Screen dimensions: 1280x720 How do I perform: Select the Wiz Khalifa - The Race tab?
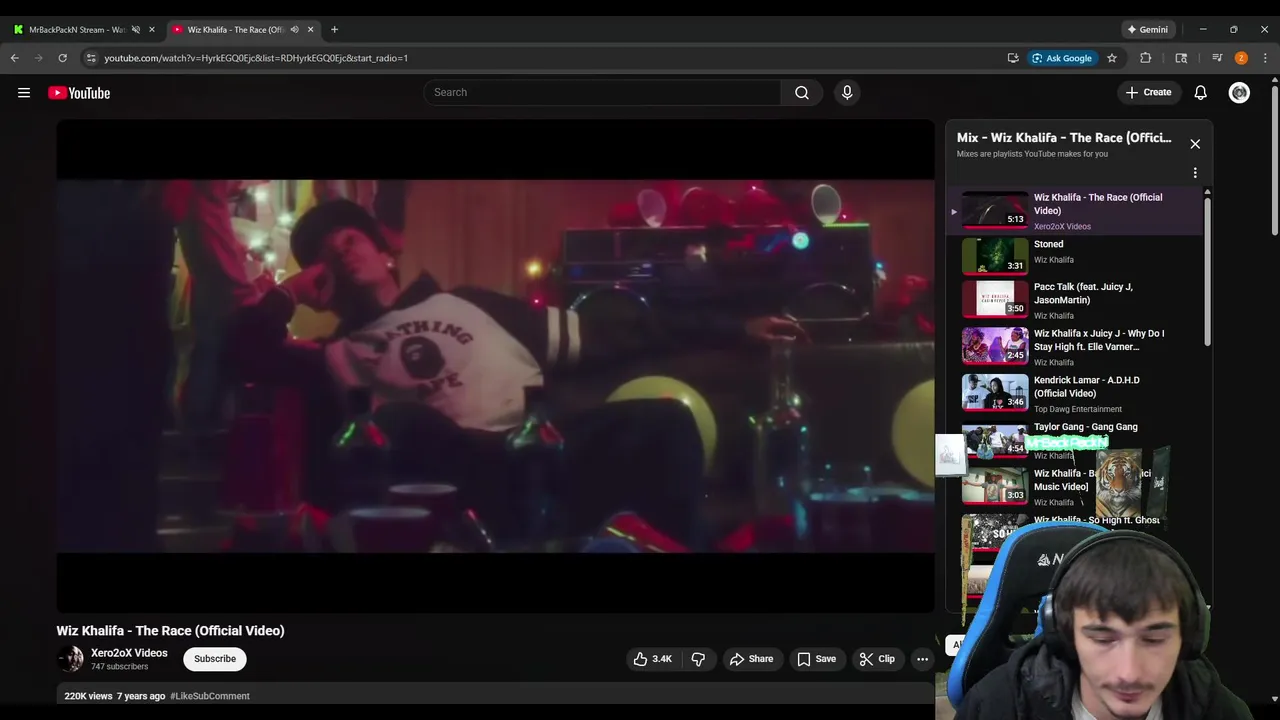click(236, 30)
